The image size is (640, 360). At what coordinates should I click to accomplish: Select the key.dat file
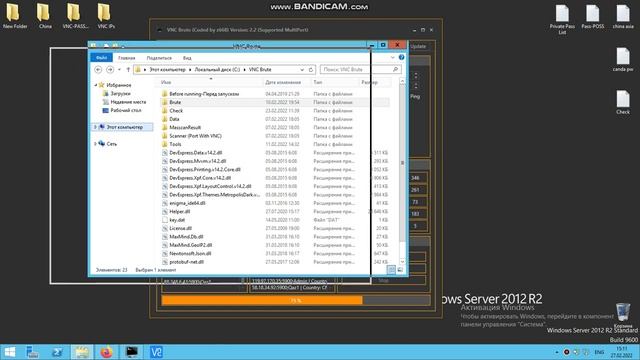(x=177, y=220)
